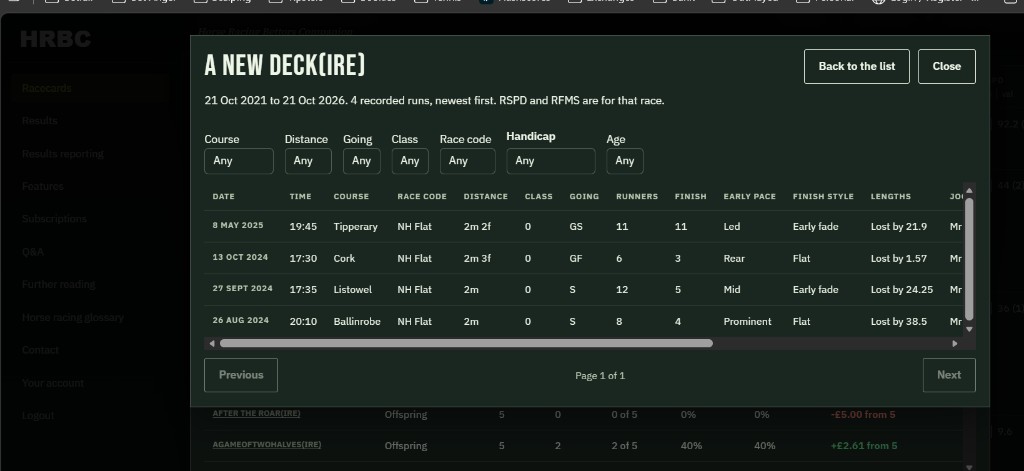Click the 'Lost by 24.25' lengths cell

pos(902,289)
